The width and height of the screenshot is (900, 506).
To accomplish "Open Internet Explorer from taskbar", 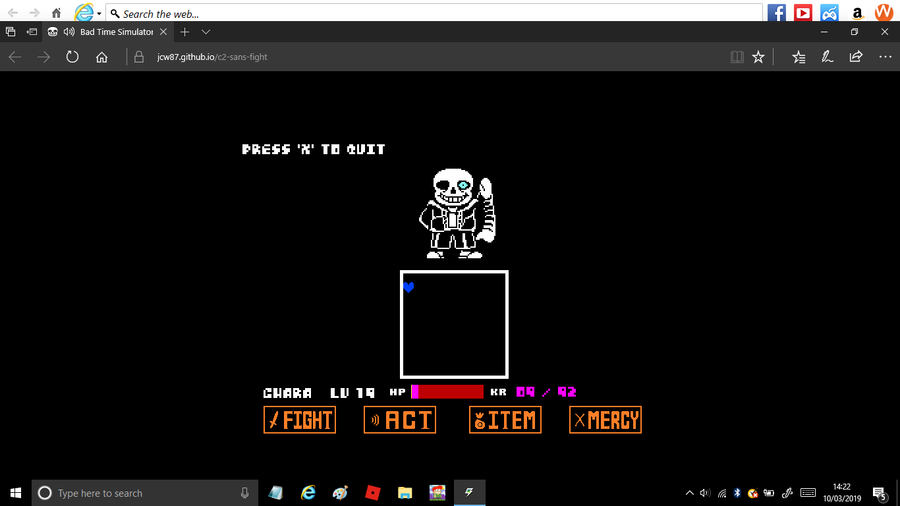I will click(x=308, y=493).
